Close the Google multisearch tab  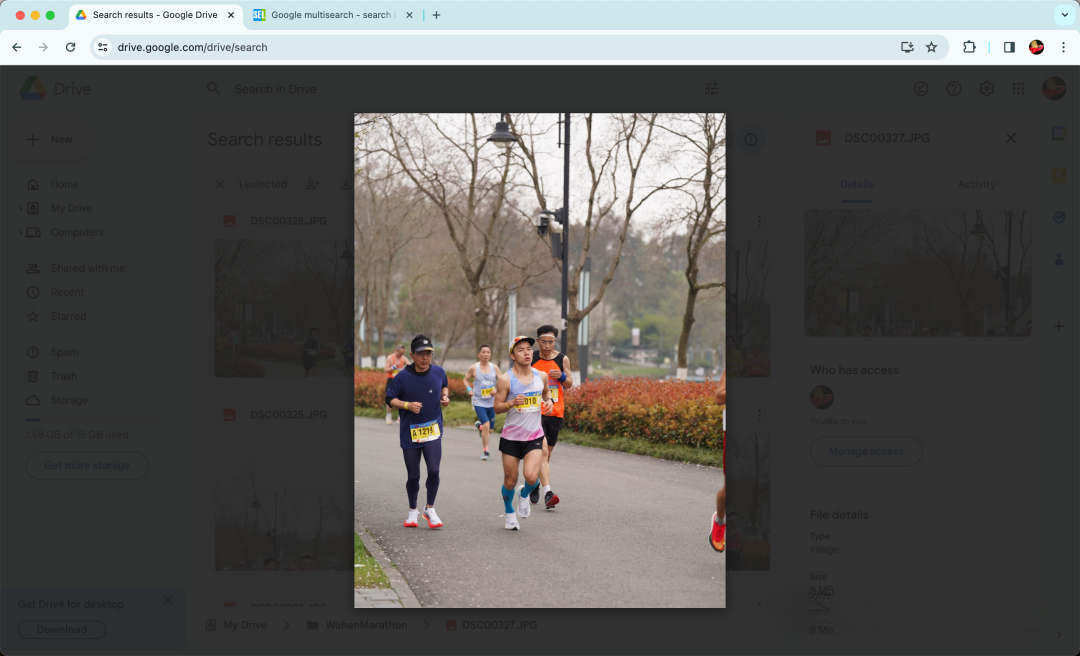click(x=409, y=14)
